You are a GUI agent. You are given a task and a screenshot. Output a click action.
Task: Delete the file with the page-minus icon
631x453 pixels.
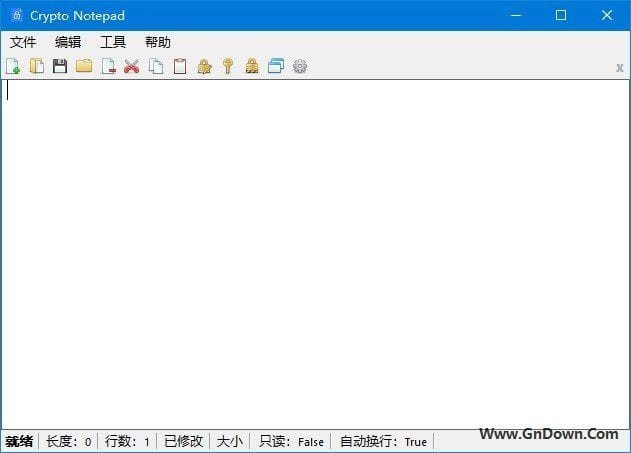tap(108, 66)
